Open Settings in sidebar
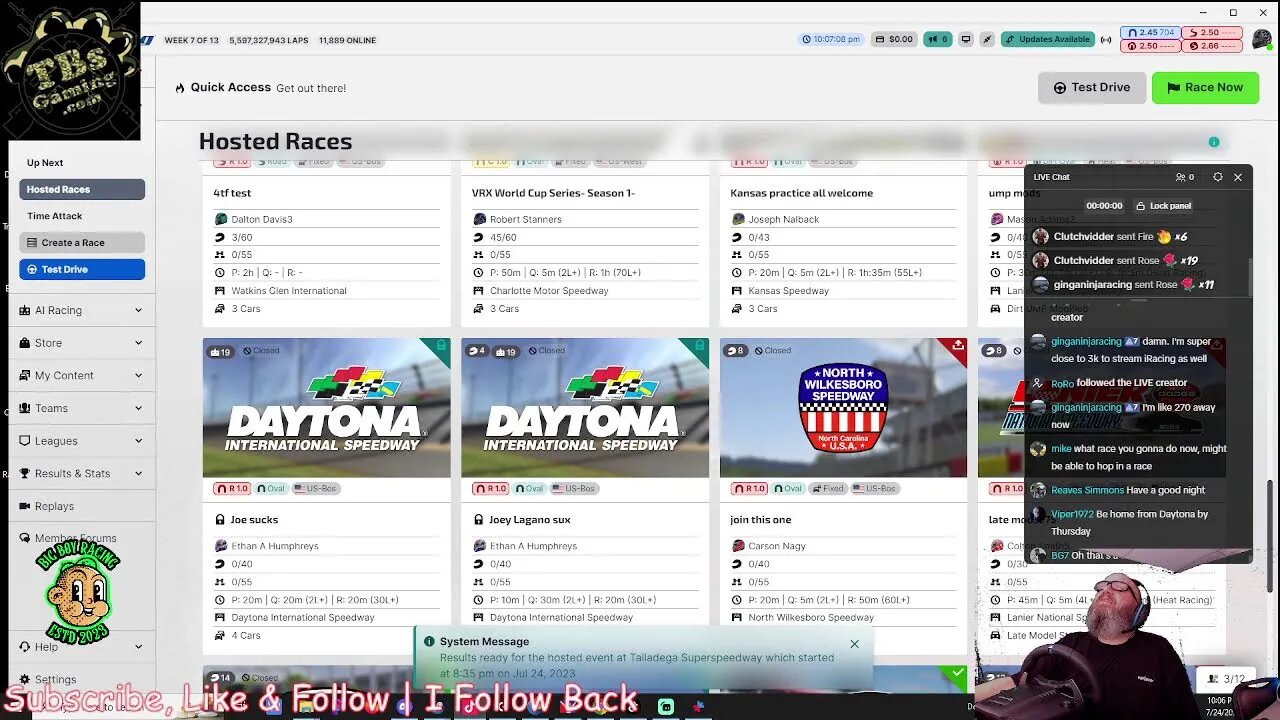 pyautogui.click(x=55, y=679)
